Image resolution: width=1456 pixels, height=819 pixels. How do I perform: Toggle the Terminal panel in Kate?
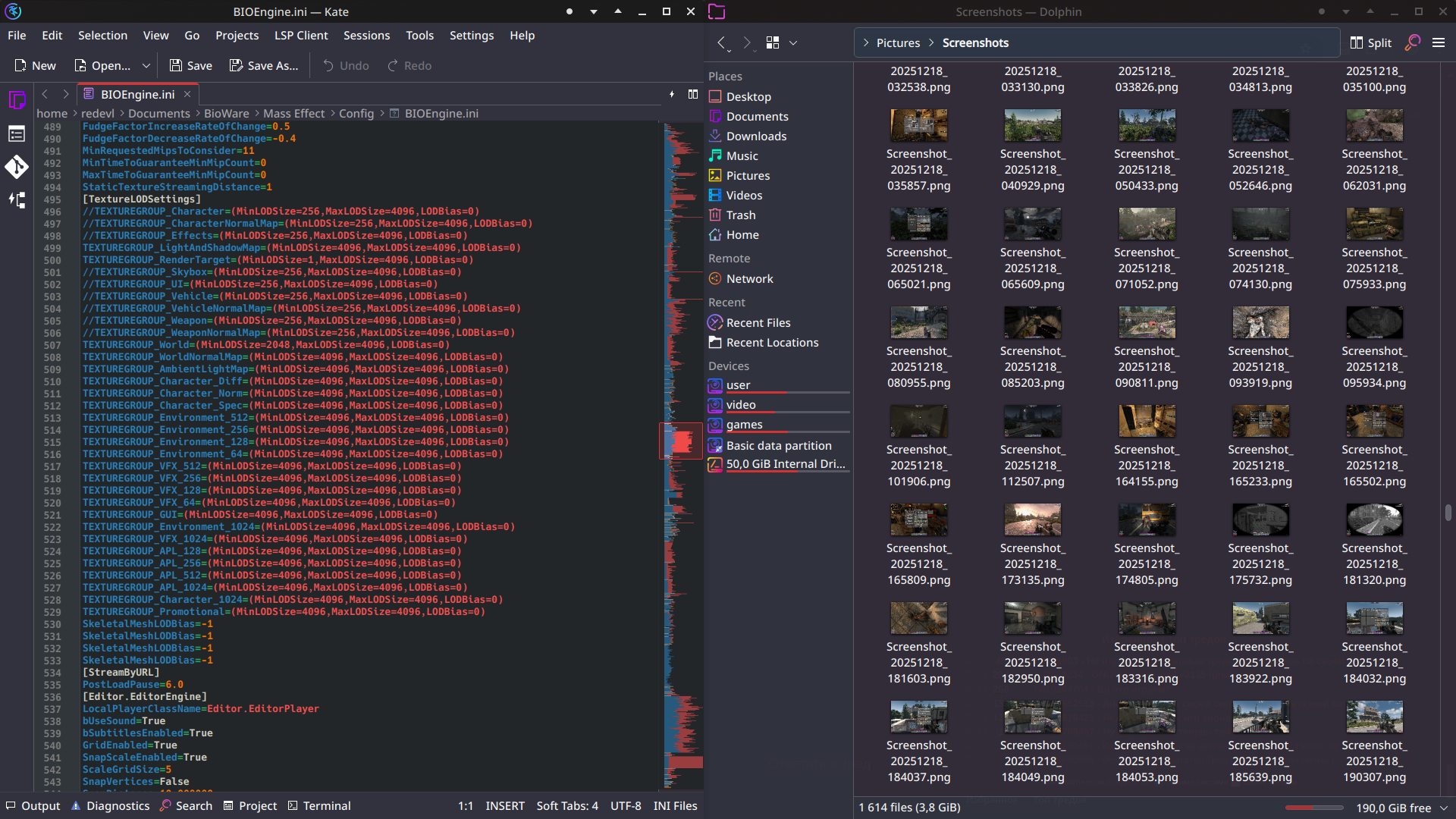coord(319,806)
